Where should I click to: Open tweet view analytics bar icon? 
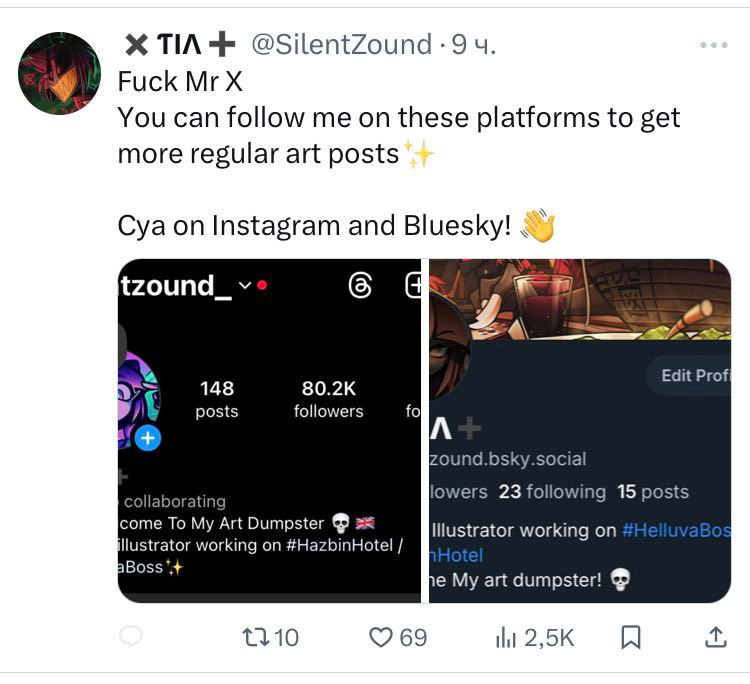505,637
